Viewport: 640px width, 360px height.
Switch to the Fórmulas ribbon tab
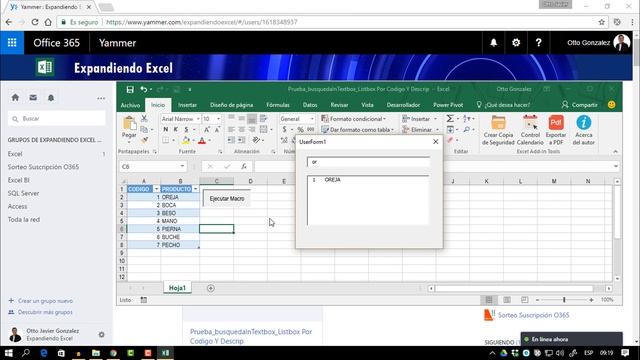click(x=278, y=105)
